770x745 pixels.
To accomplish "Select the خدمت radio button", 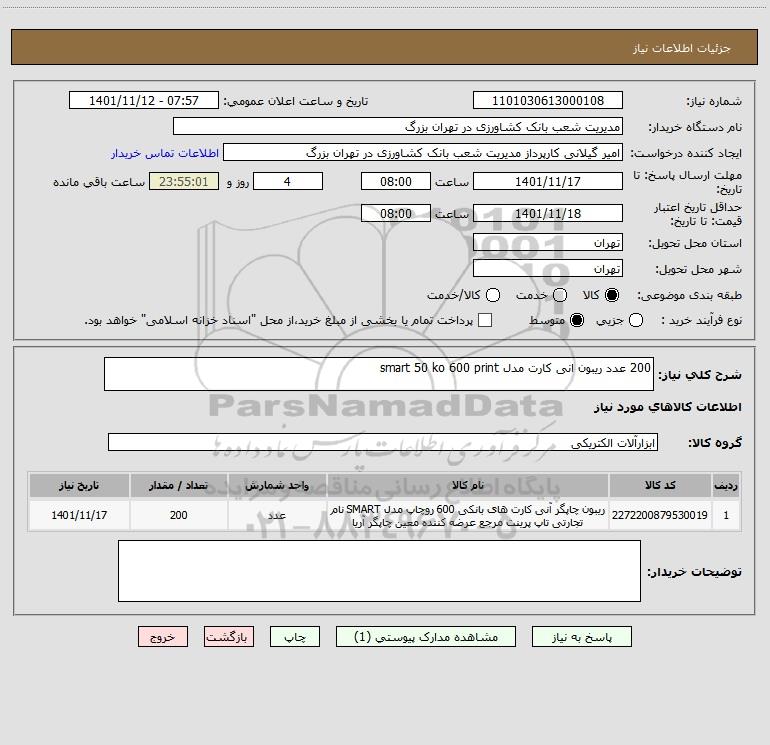I will tap(560, 295).
